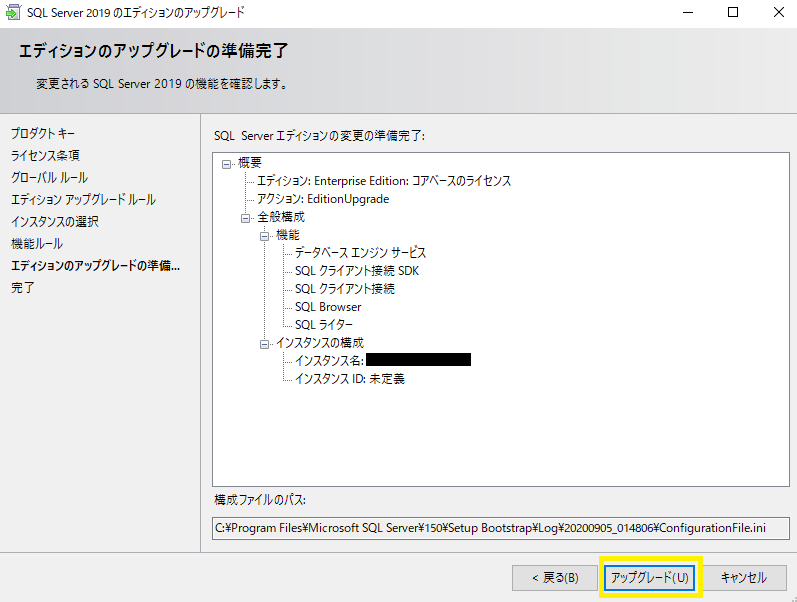Minimize the setup window
This screenshot has height=602, width=797.
pos(688,12)
